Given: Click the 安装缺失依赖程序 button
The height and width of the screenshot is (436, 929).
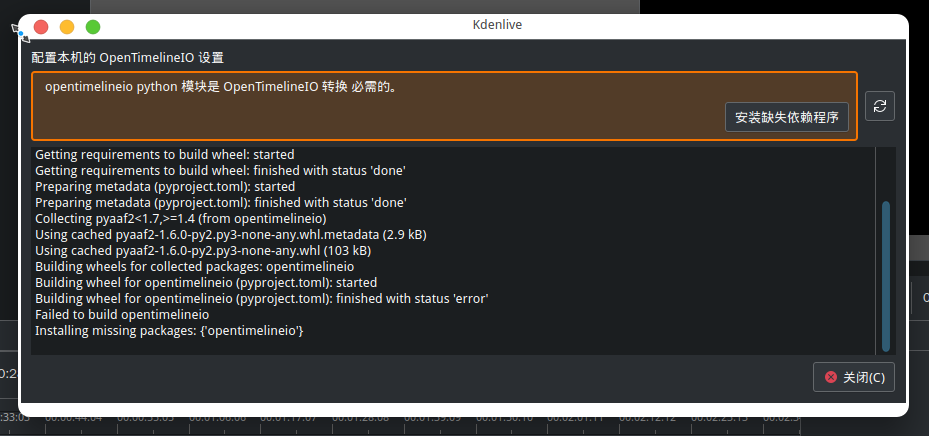Looking at the screenshot, I should [x=787, y=117].
